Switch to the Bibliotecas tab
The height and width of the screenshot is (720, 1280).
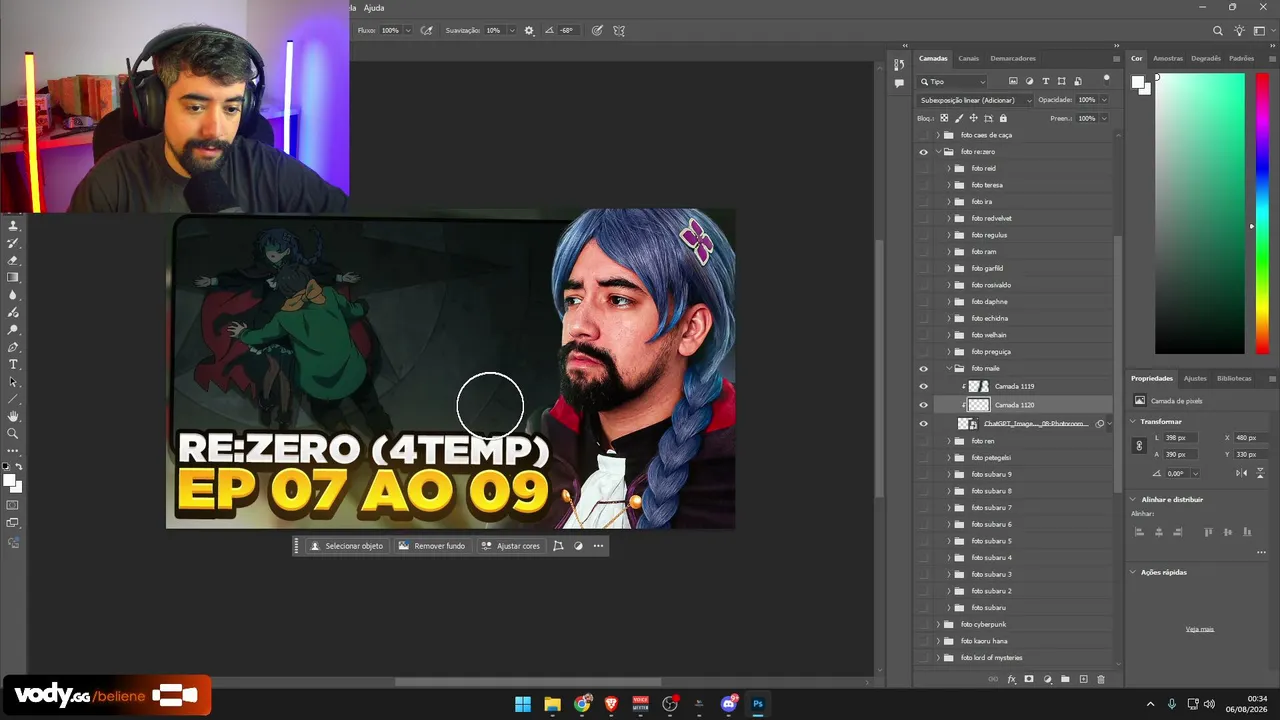1234,378
